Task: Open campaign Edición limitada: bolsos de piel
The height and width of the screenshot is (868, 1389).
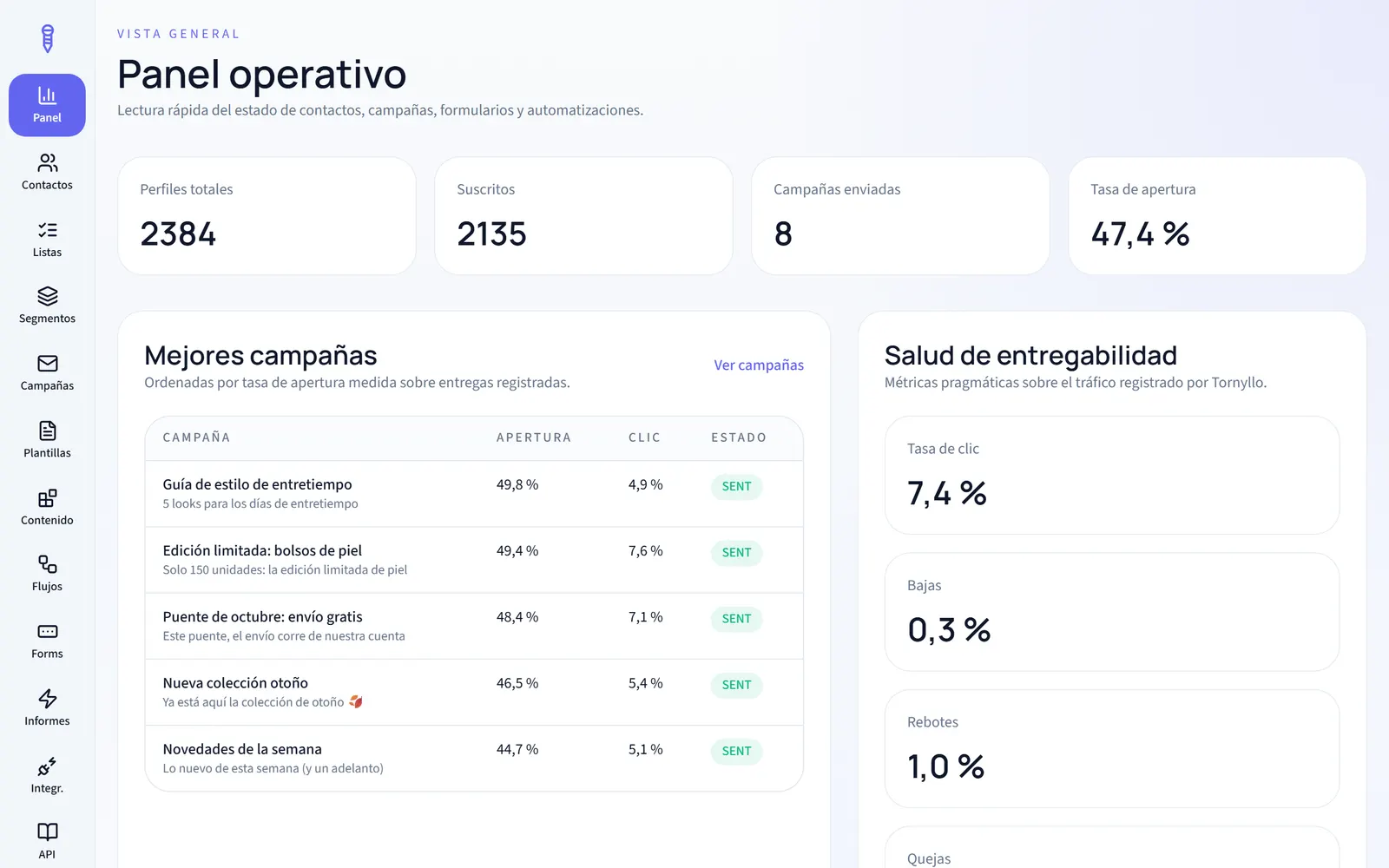Action: click(x=262, y=550)
